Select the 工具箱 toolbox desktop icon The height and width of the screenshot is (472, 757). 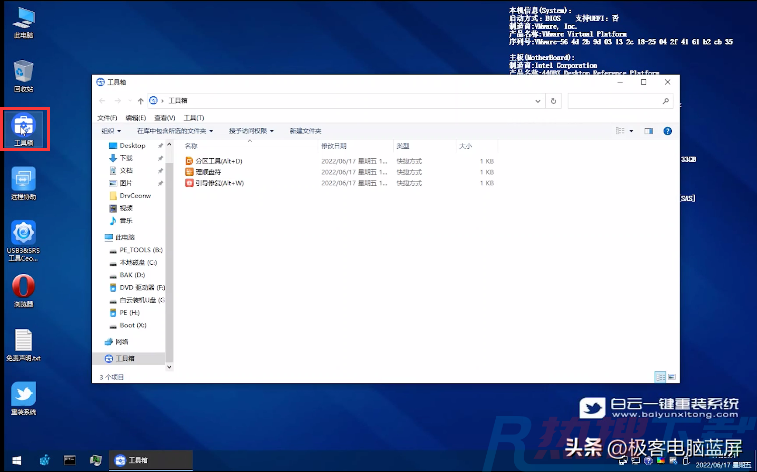click(x=24, y=129)
